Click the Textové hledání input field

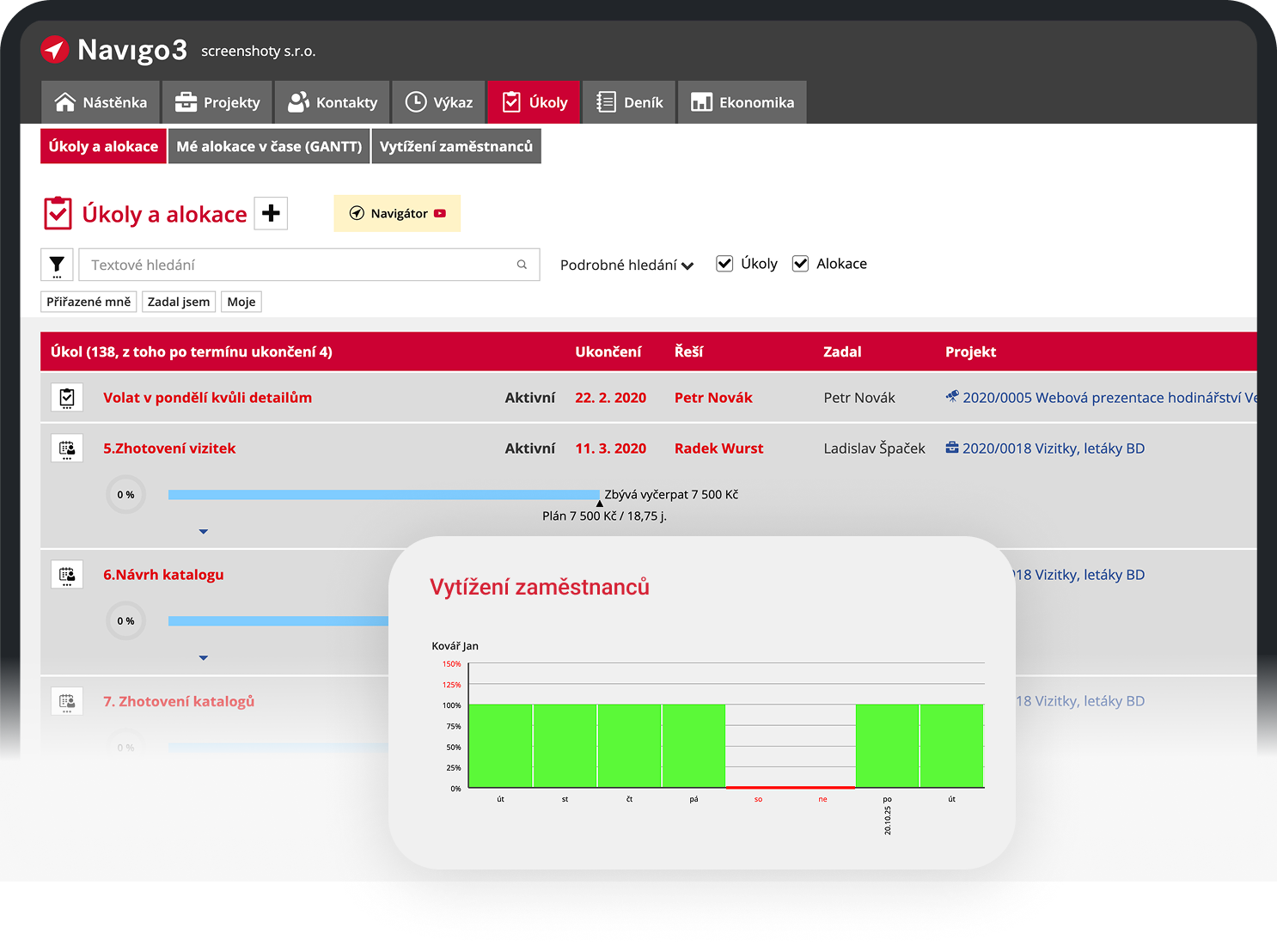pyautogui.click(x=296, y=265)
